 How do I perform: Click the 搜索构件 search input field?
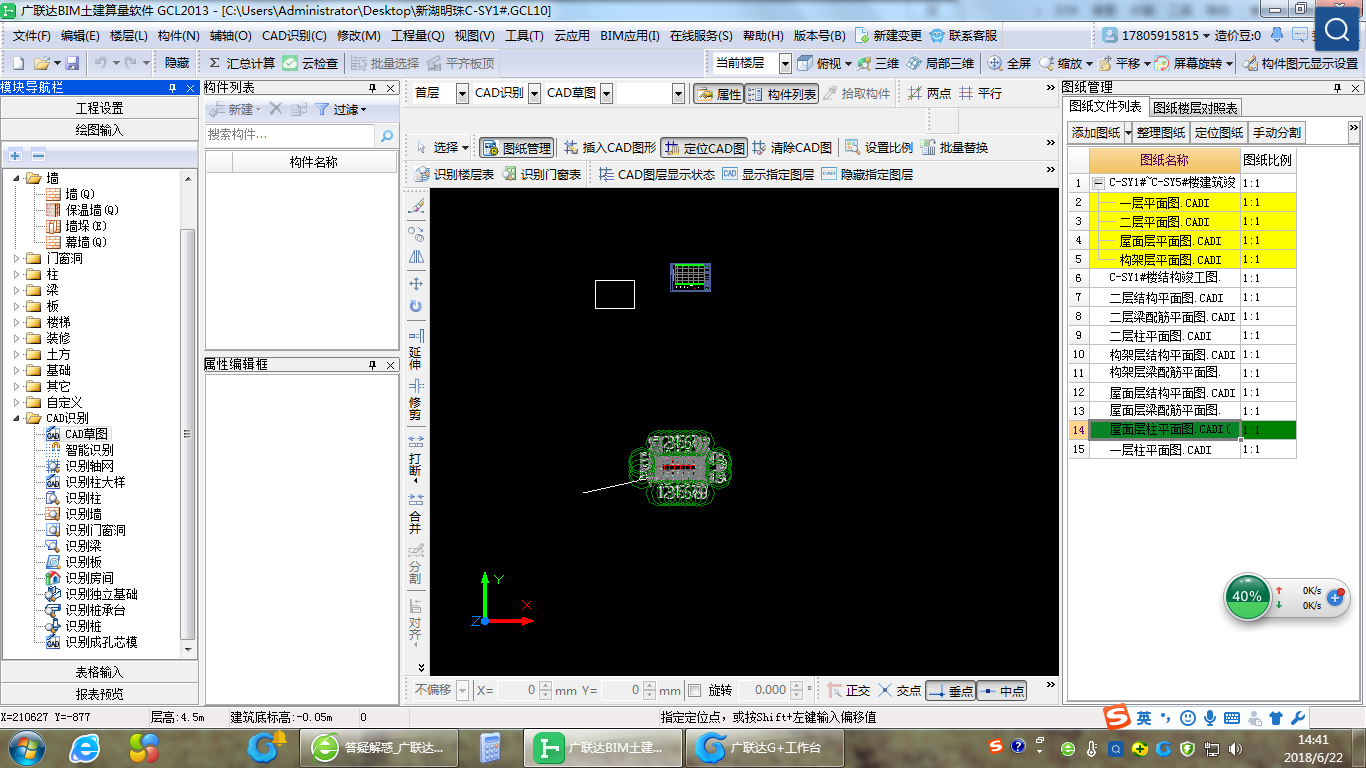point(290,135)
